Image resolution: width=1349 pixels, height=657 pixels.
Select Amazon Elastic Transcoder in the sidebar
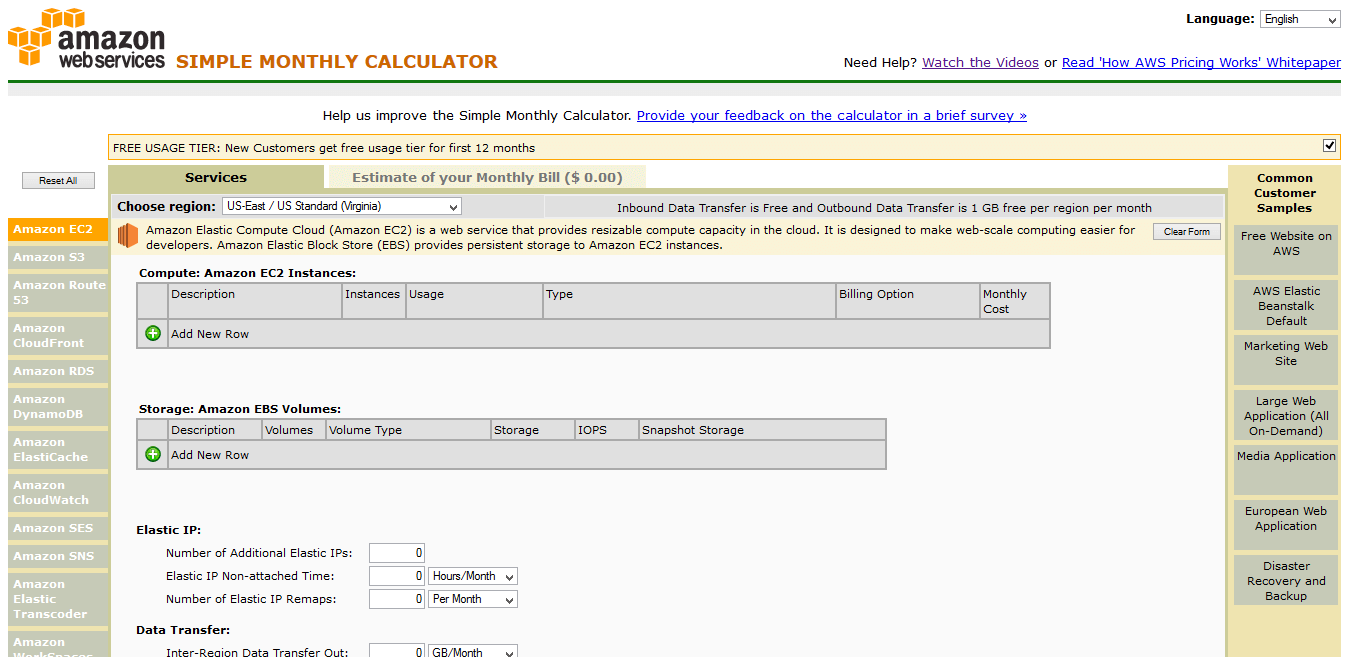[x=58, y=599]
